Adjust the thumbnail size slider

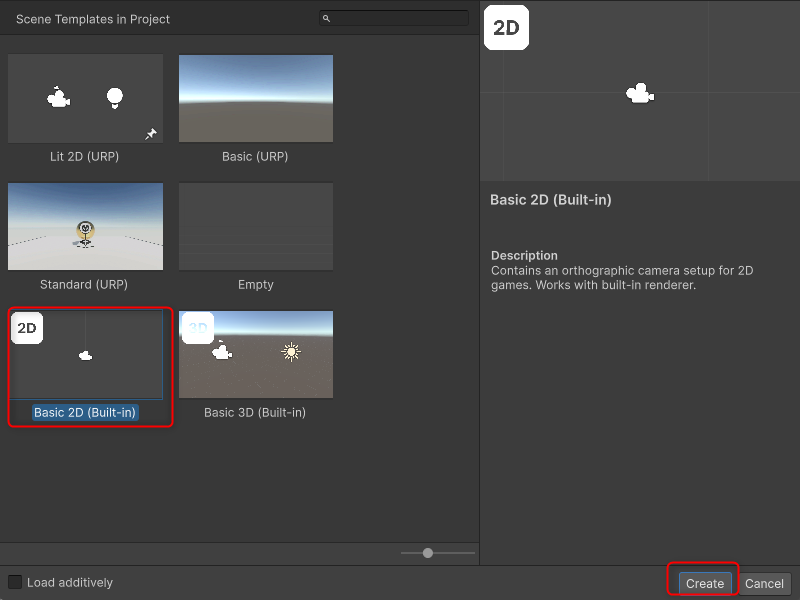(438, 553)
